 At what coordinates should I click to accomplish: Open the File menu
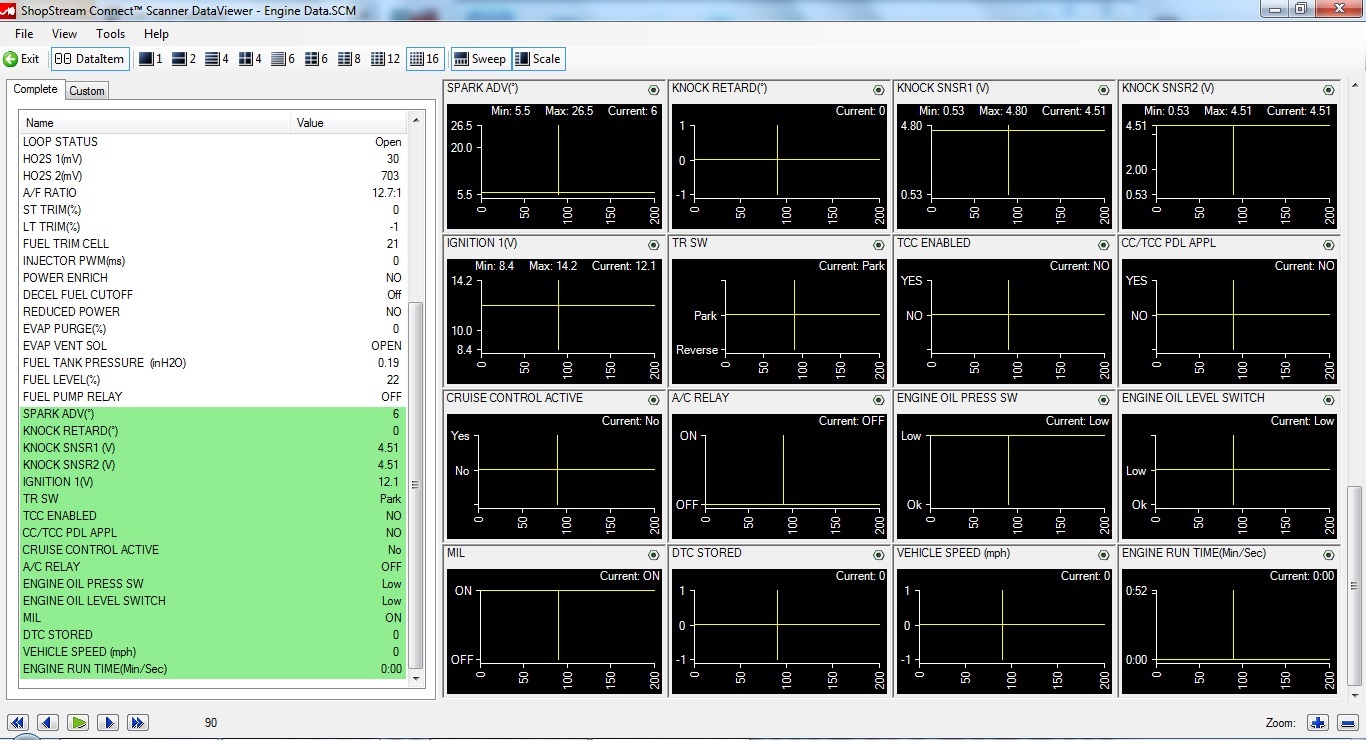pos(24,34)
